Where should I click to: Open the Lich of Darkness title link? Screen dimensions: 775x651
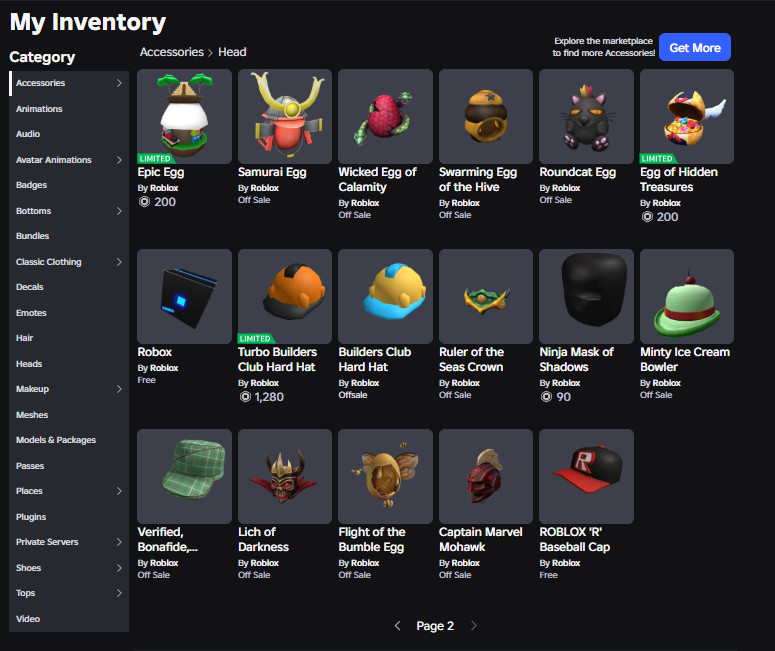point(263,539)
